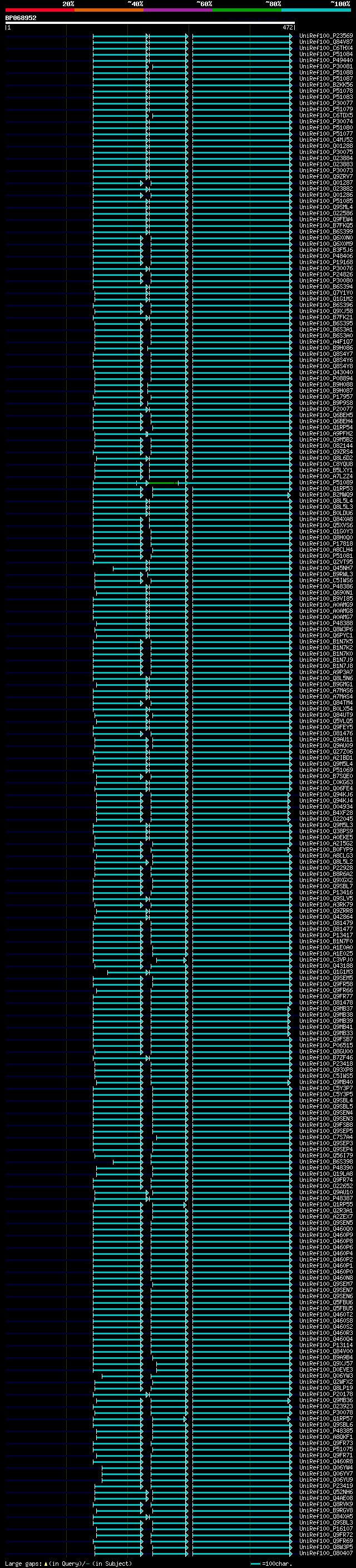The height and width of the screenshot is (1568, 356).
Task: Select the UniRef100_P24826 label
Action: [326, 275]
